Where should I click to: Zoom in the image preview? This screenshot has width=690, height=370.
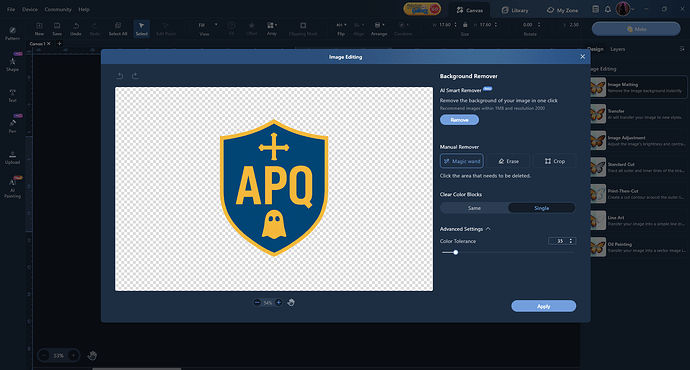pos(279,302)
